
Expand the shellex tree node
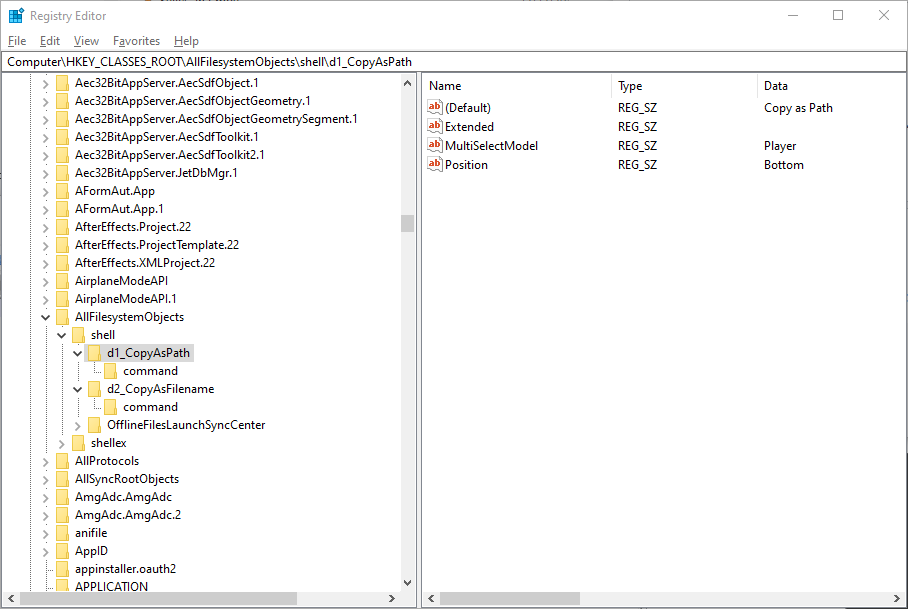(61, 443)
